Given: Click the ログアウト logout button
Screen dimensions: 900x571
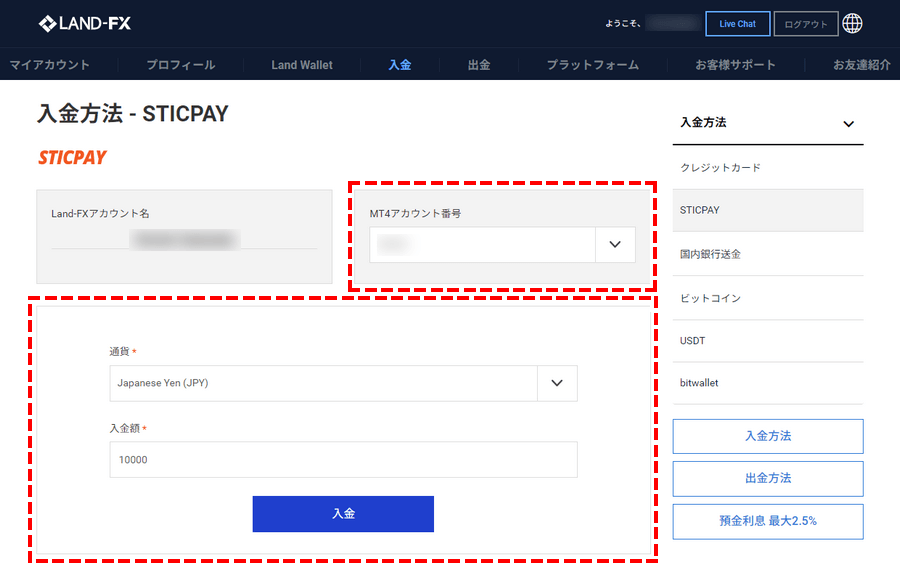Looking at the screenshot, I should point(806,24).
